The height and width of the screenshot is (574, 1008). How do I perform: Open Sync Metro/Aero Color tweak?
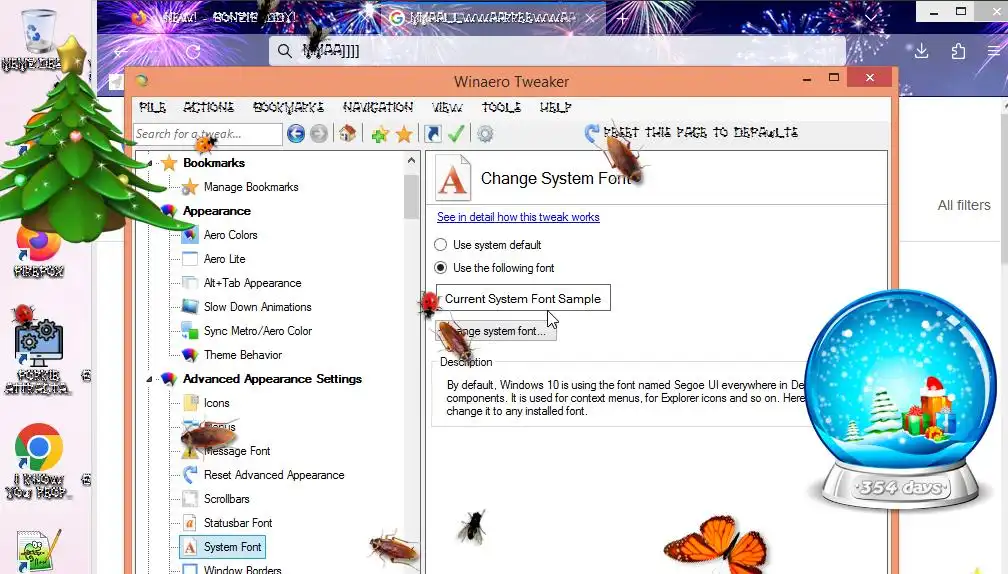point(258,331)
